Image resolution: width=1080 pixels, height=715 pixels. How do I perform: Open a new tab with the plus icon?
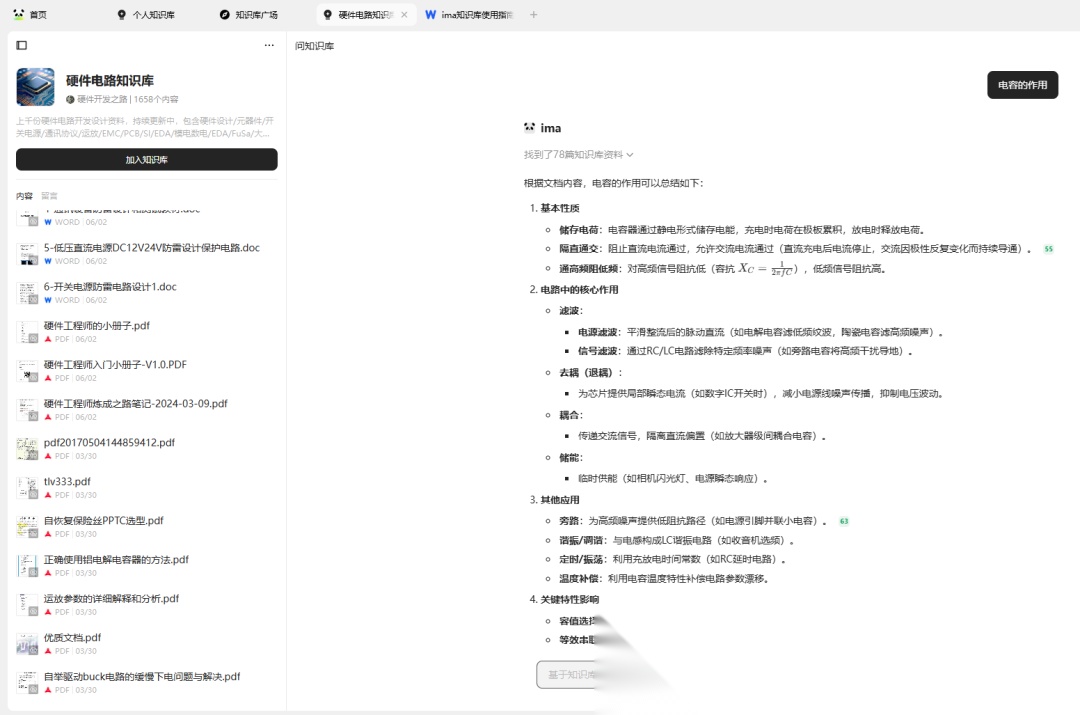pos(534,14)
